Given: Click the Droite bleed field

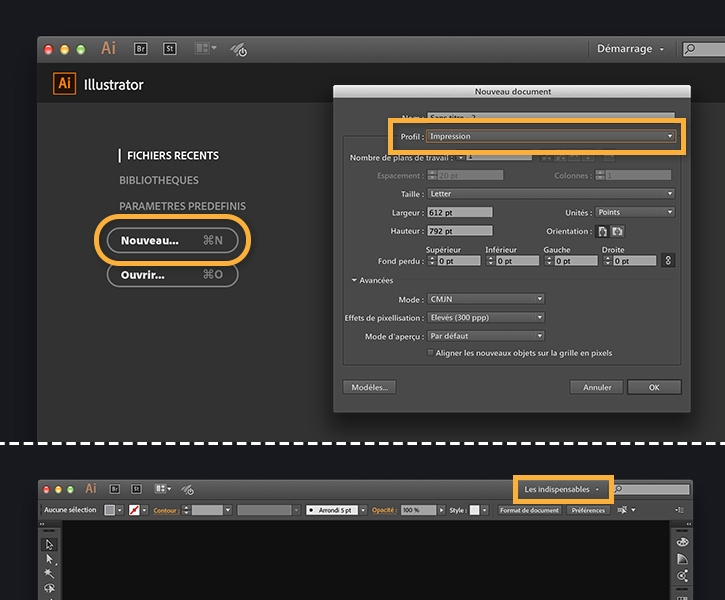Looking at the screenshot, I should point(634,261).
